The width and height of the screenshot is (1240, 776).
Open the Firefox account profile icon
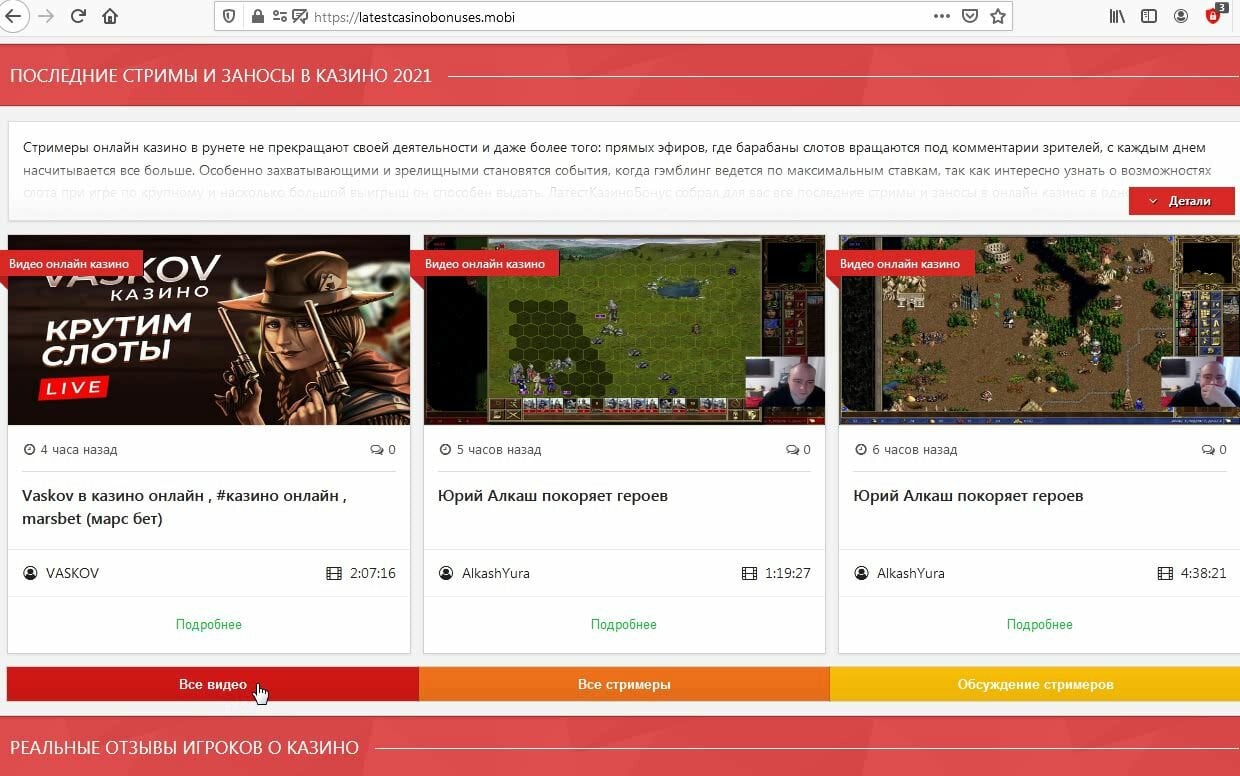[x=1181, y=16]
